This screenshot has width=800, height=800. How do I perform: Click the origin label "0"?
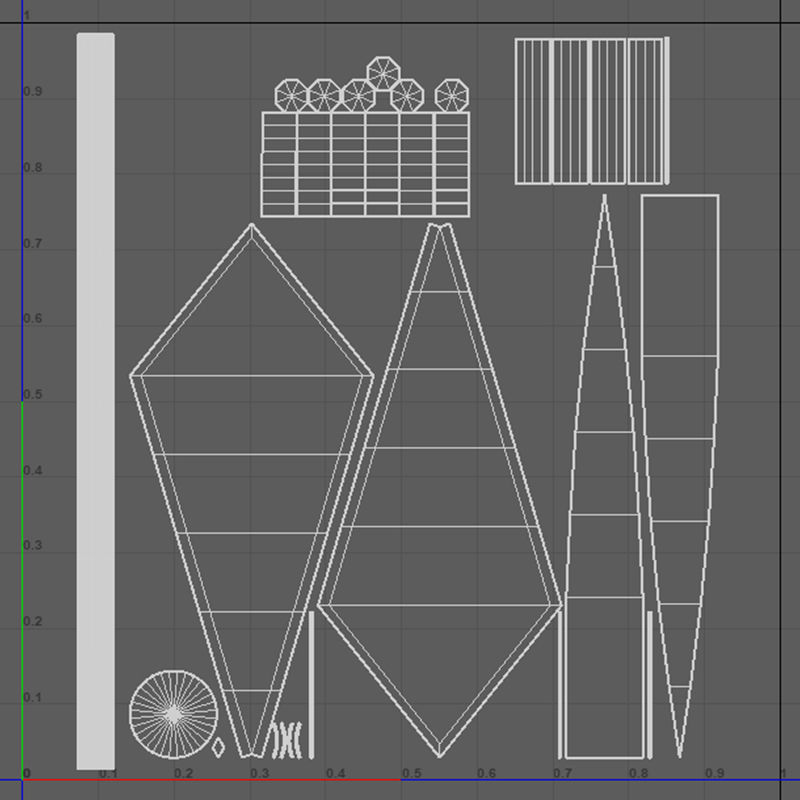27,773
